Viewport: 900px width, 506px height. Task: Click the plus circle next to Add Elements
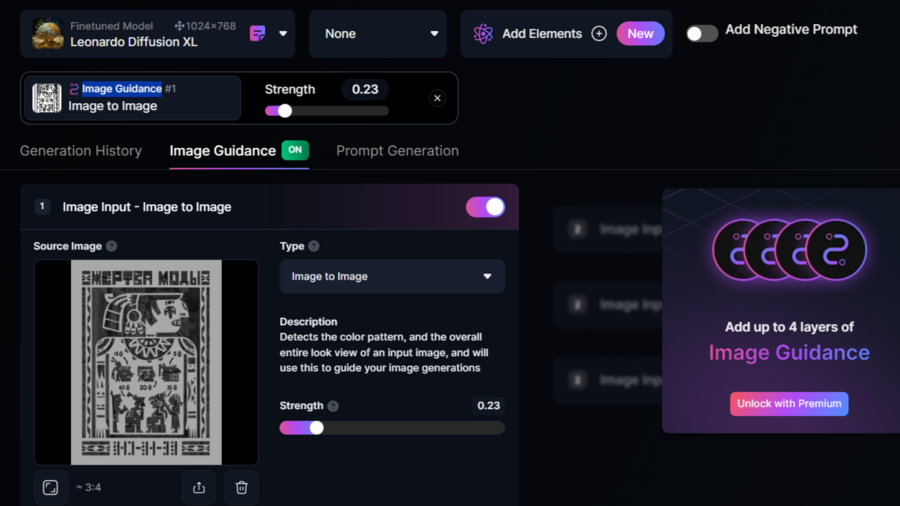(599, 34)
